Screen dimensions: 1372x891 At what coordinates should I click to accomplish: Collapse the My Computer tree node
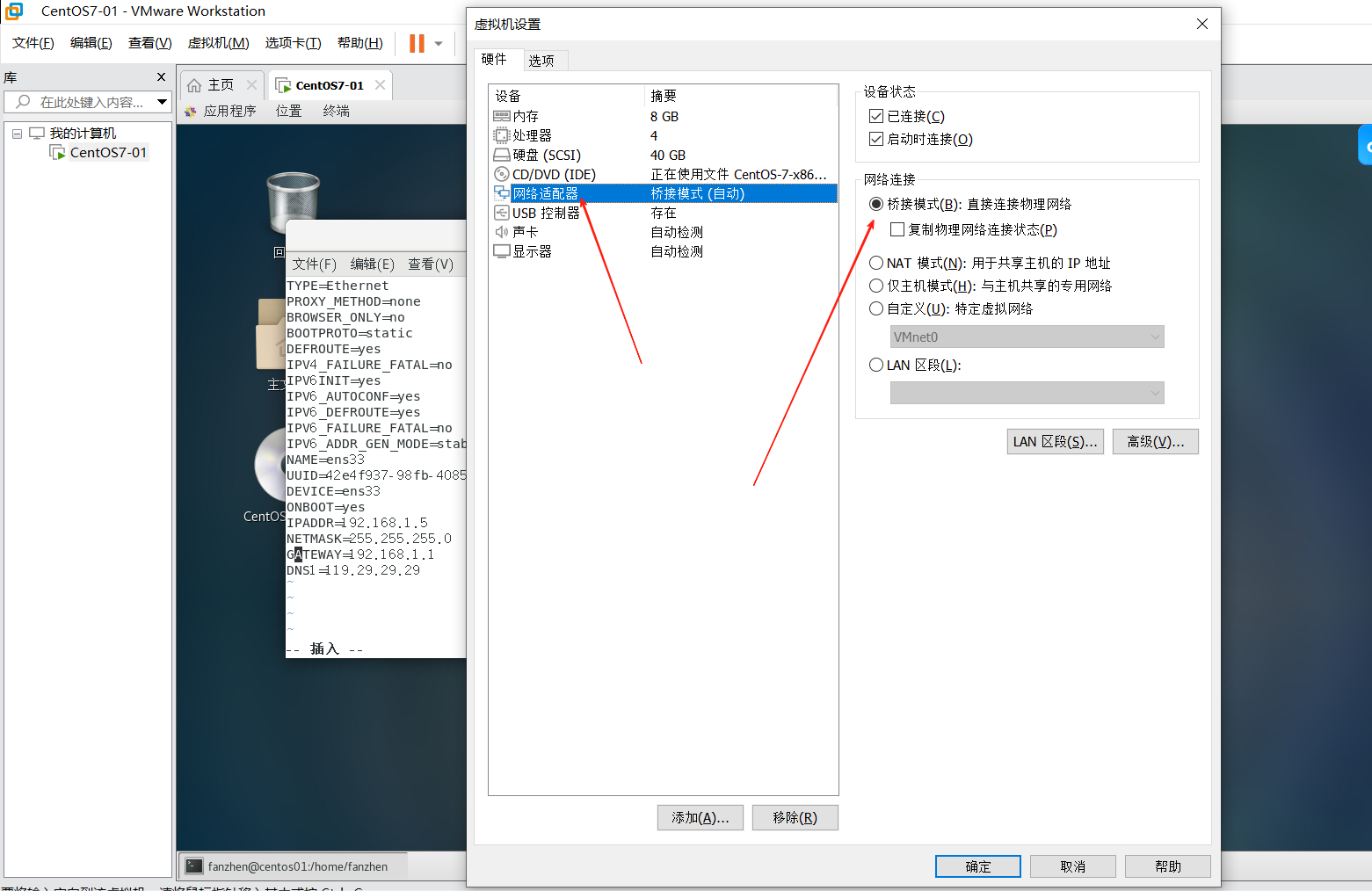(x=17, y=134)
